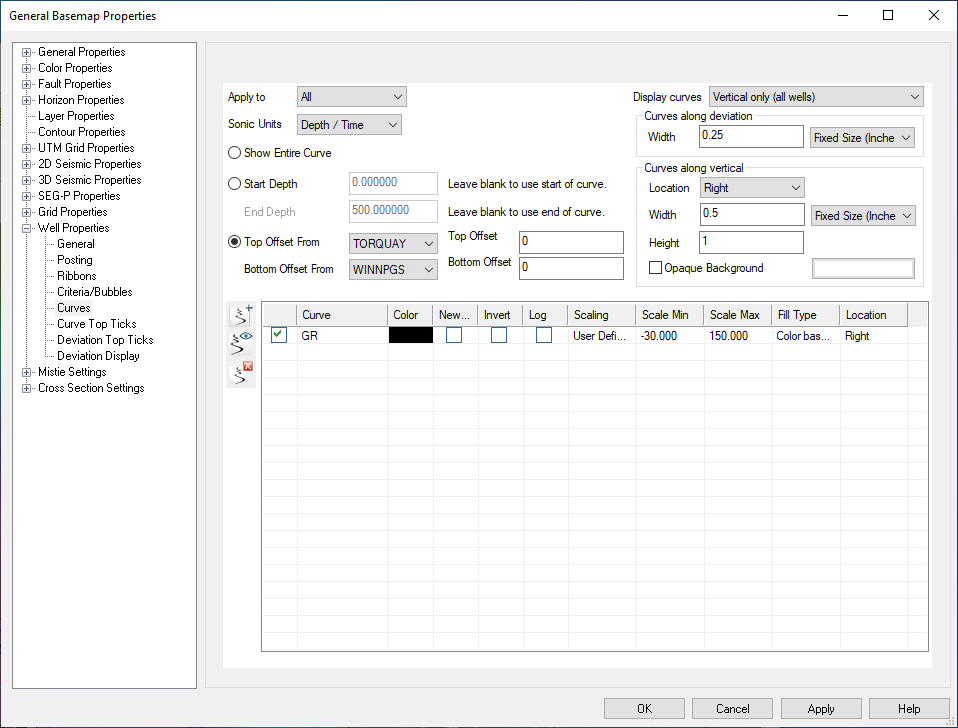Open Deviation Display in the tree

pyautogui.click(x=98, y=356)
